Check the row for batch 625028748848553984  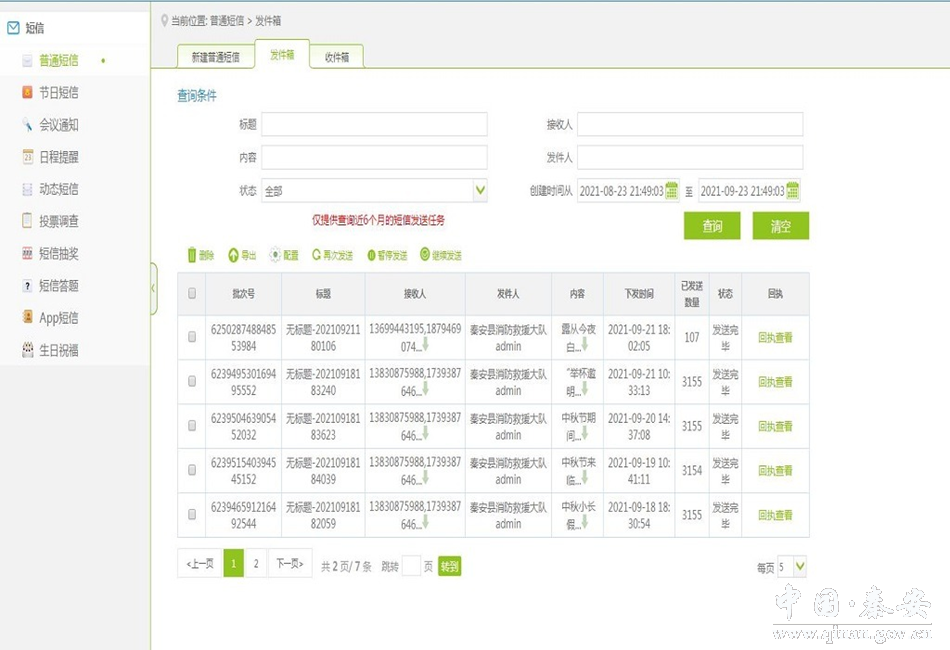(x=192, y=337)
